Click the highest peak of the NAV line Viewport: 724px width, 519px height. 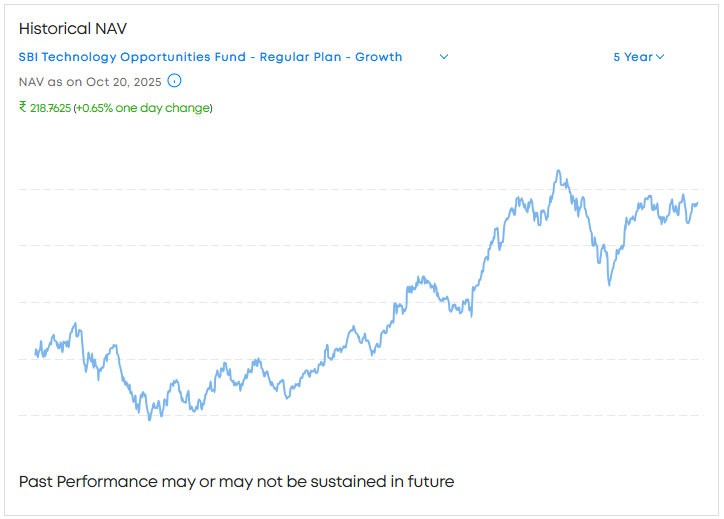tap(558, 171)
